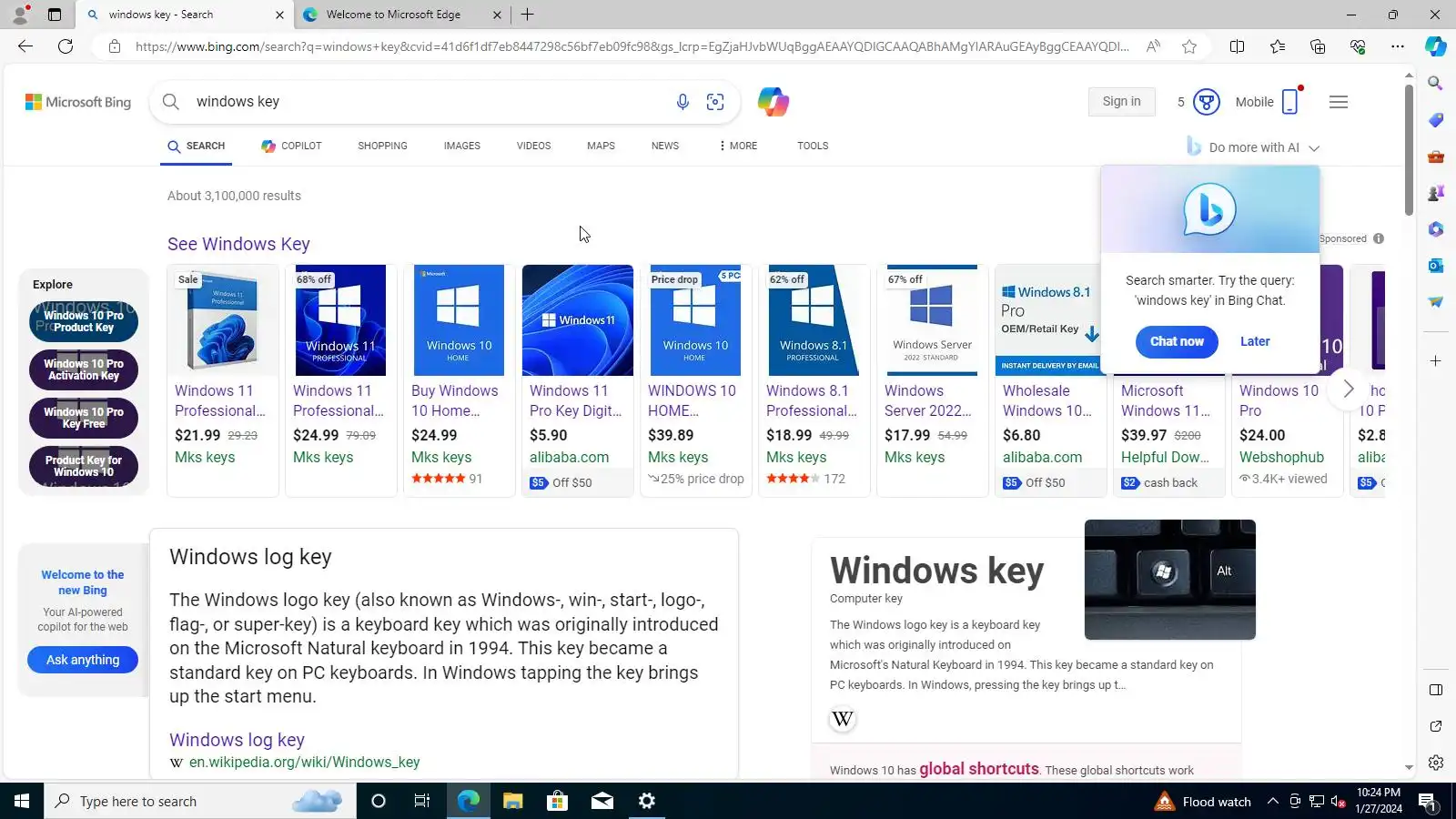Refresh the page
1456x819 pixels.
[66, 46]
